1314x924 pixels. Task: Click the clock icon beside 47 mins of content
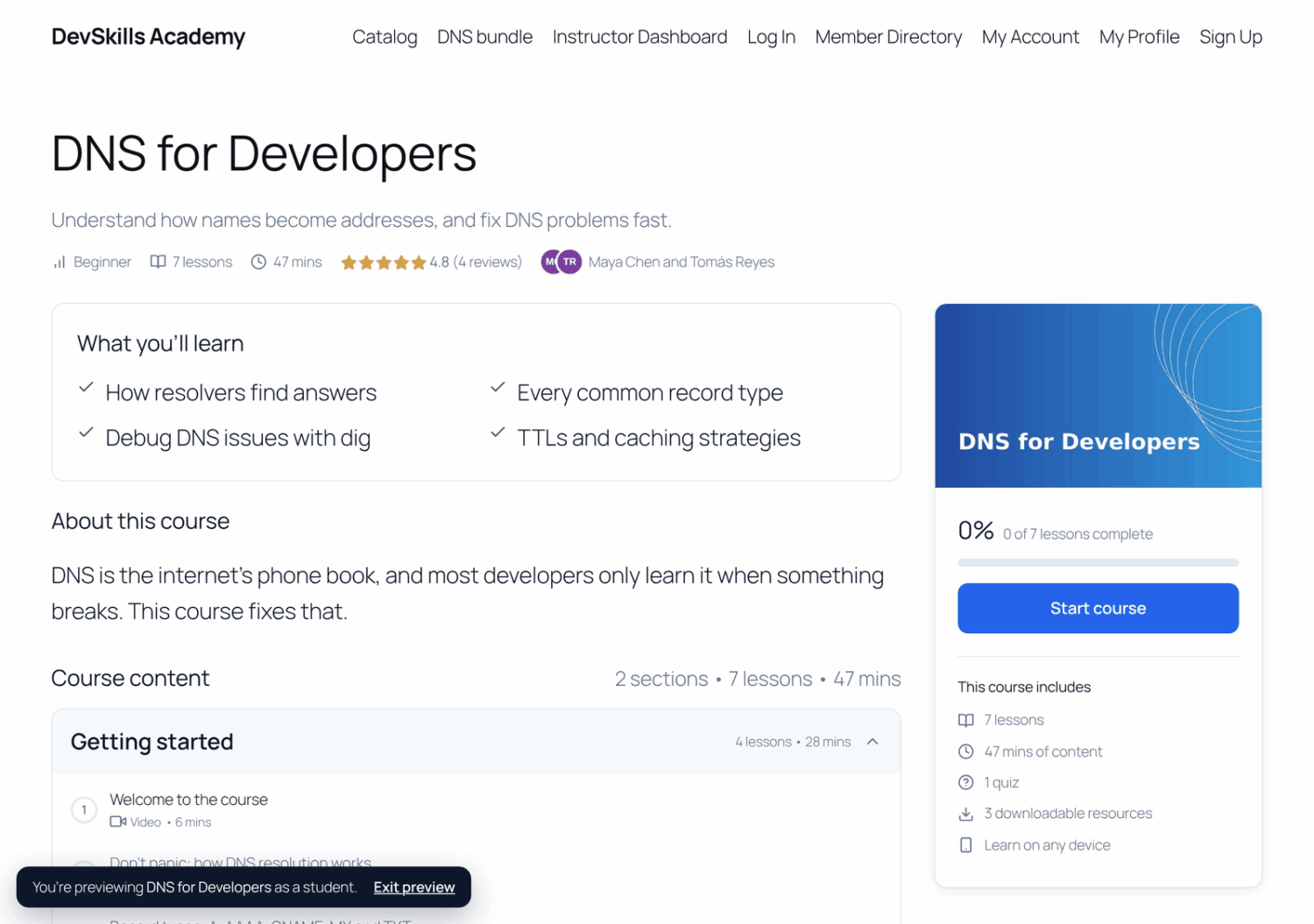click(966, 751)
